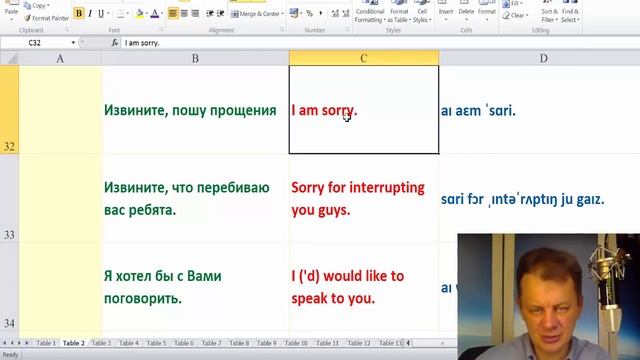
Task: Switch to Table 3 sheet tab
Action: tap(101, 343)
